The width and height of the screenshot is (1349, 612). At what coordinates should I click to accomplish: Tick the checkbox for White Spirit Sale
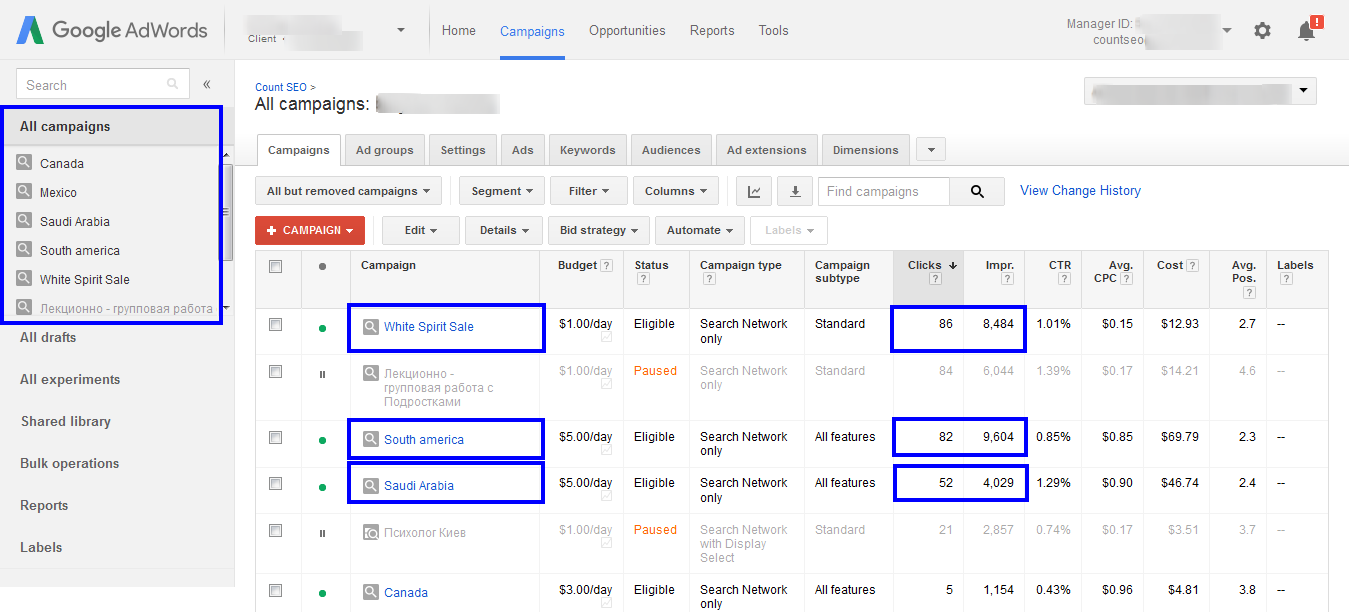click(275, 324)
